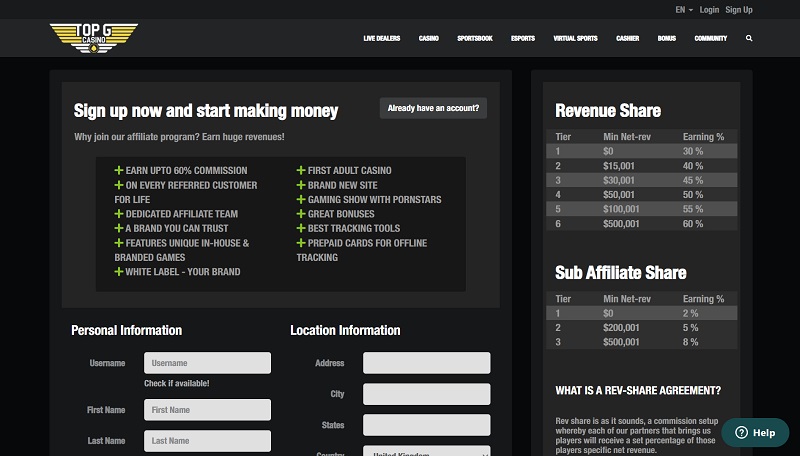The image size is (800, 456).
Task: Click the $50,001 net-rev value
Action: (619, 194)
